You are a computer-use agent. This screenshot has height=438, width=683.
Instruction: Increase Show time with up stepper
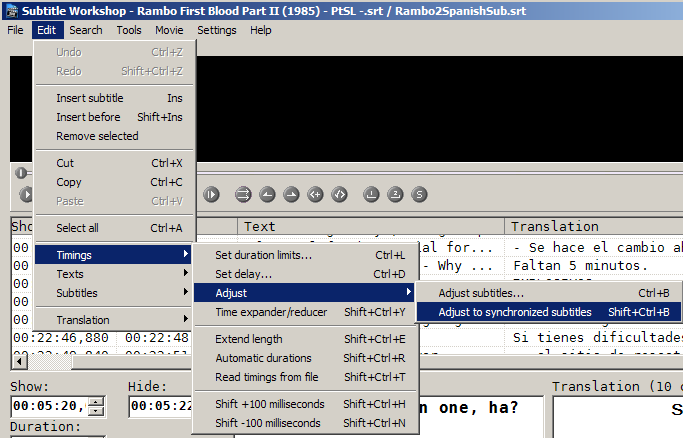click(96, 401)
